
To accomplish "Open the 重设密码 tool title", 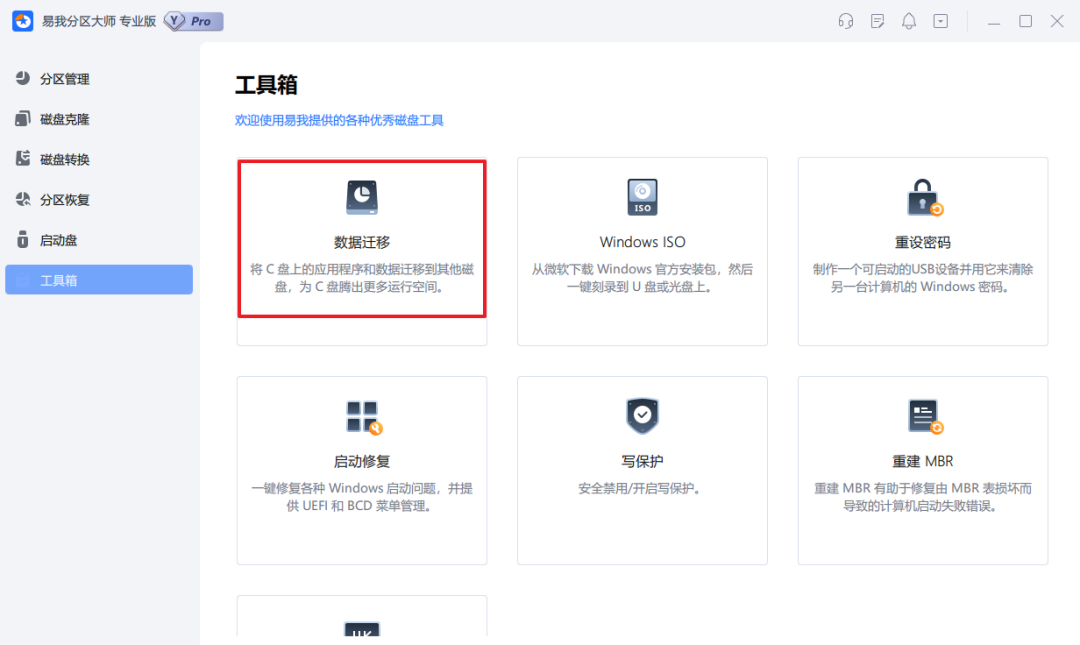I will pos(923,242).
